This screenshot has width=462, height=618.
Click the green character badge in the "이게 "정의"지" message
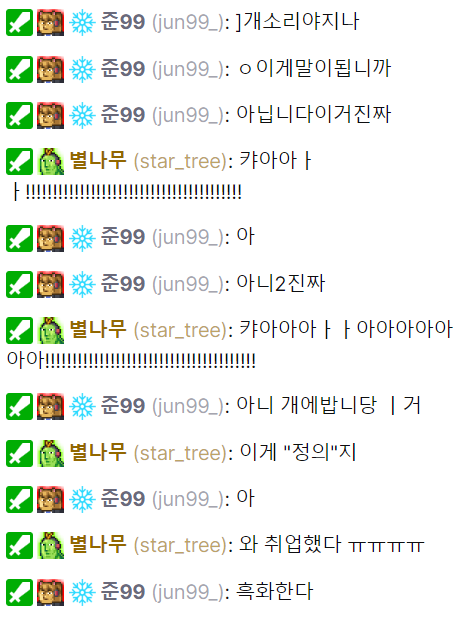pyautogui.click(x=51, y=453)
